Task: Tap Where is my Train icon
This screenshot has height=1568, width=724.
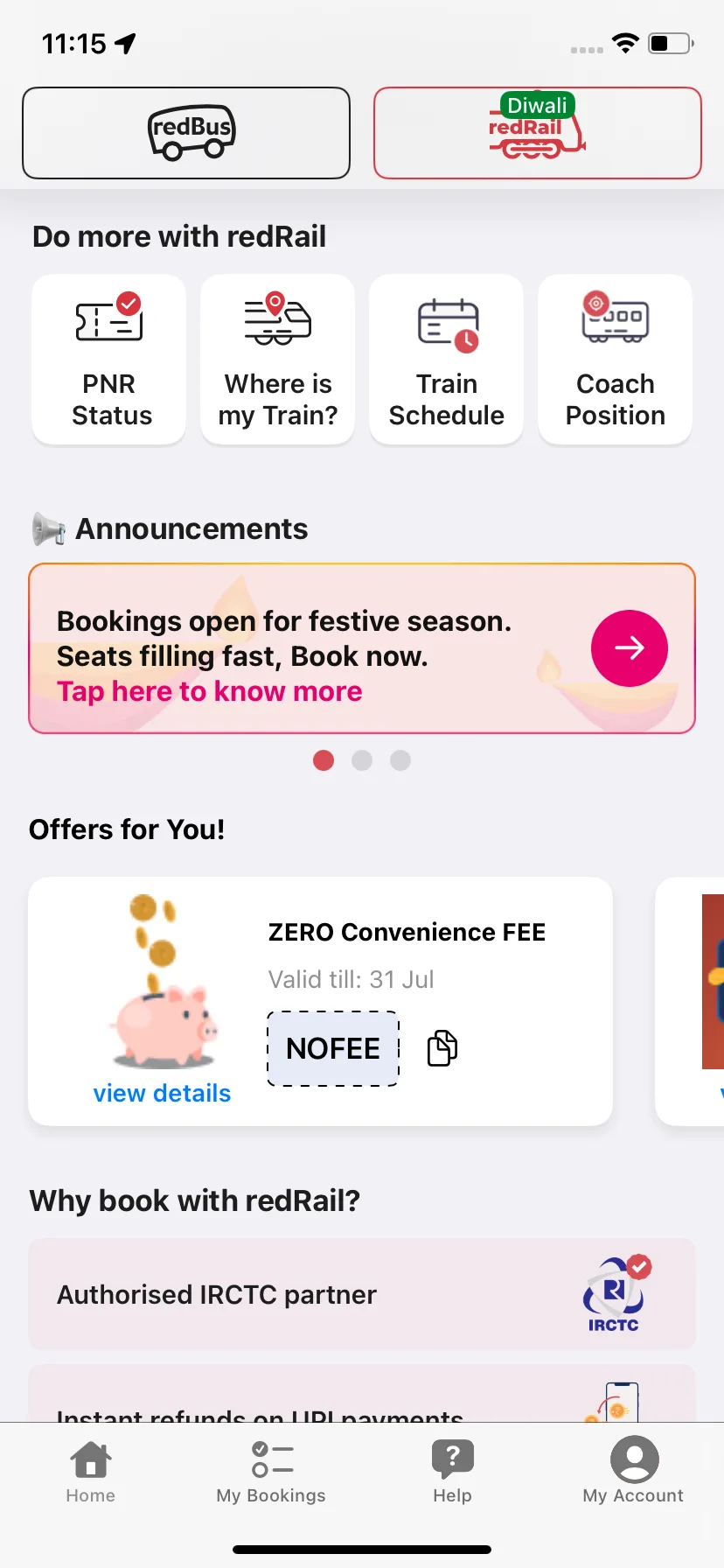Action: 277,318
